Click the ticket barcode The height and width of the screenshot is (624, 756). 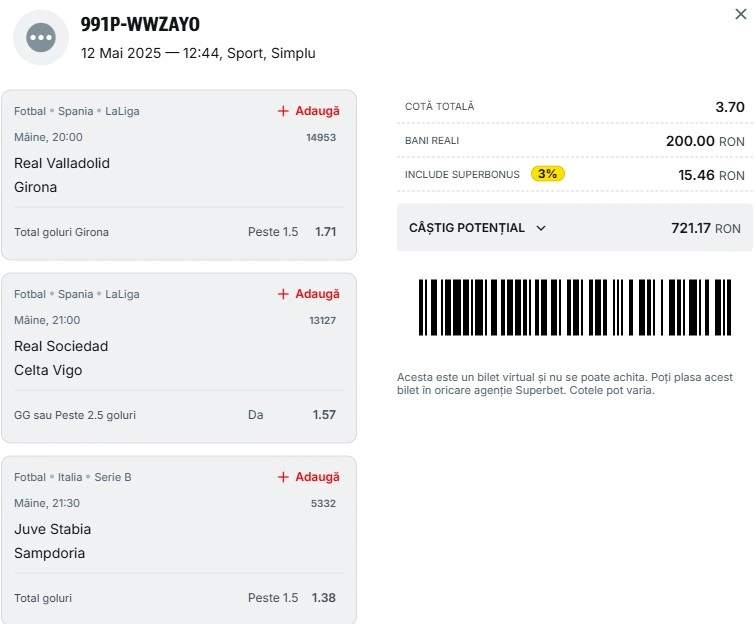[575, 307]
